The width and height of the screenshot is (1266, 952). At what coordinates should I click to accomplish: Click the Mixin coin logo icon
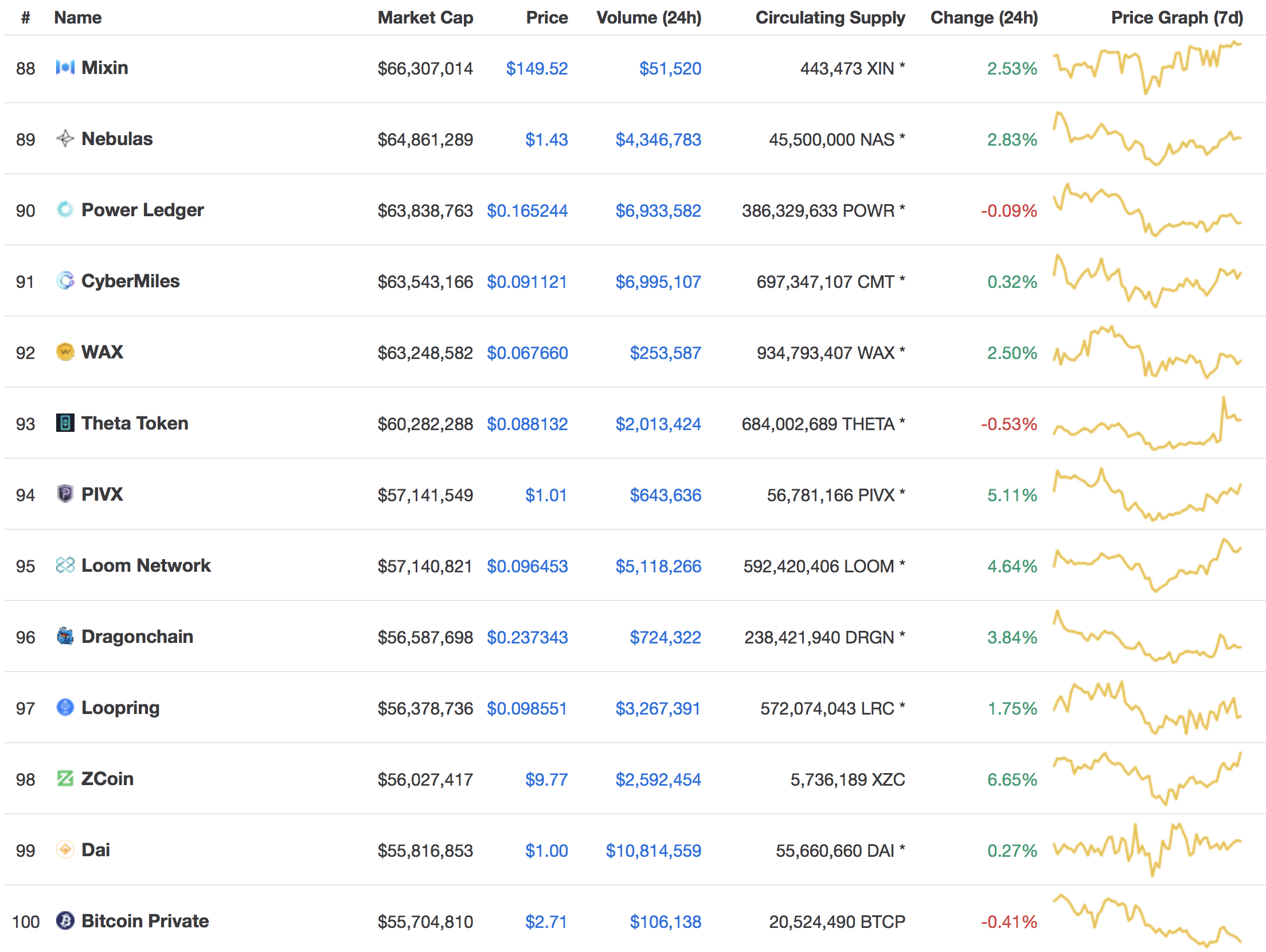(65, 68)
